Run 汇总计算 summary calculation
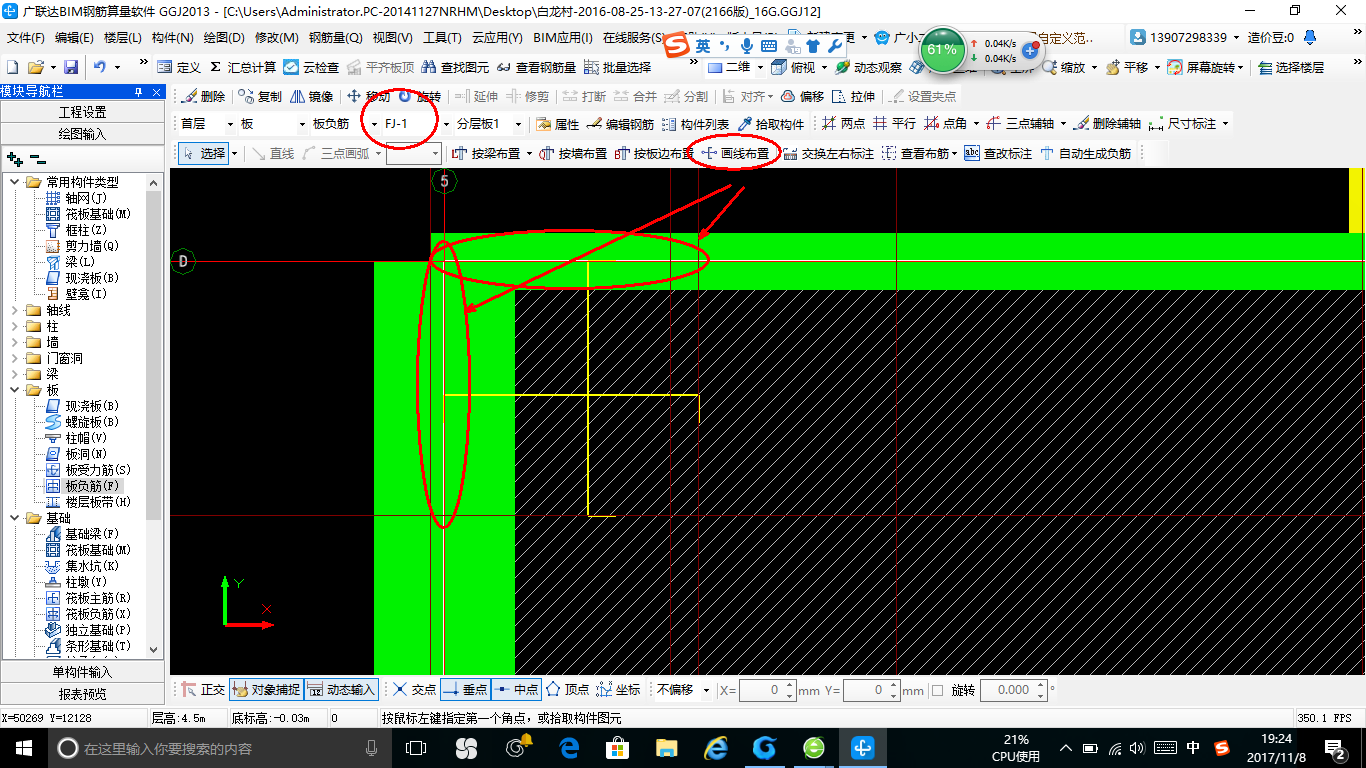The width and height of the screenshot is (1366, 768). point(242,67)
